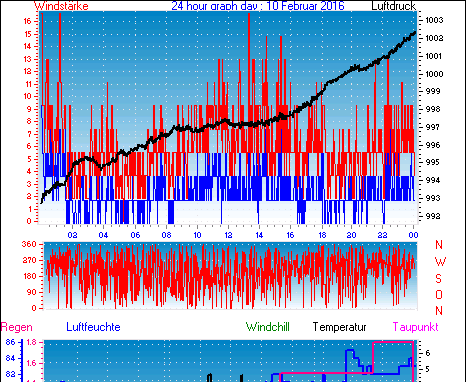Select the 14 label on the Windstärke axis
Viewport: 470px width, 382px height.
pyautogui.click(x=27, y=46)
